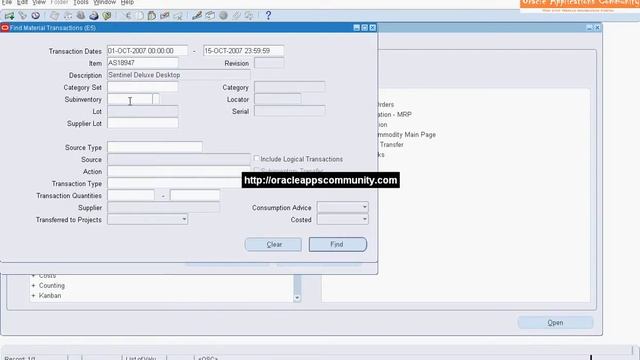The image size is (640, 360).
Task: Click the Next Step toolbar icon
Action: (x=67, y=16)
